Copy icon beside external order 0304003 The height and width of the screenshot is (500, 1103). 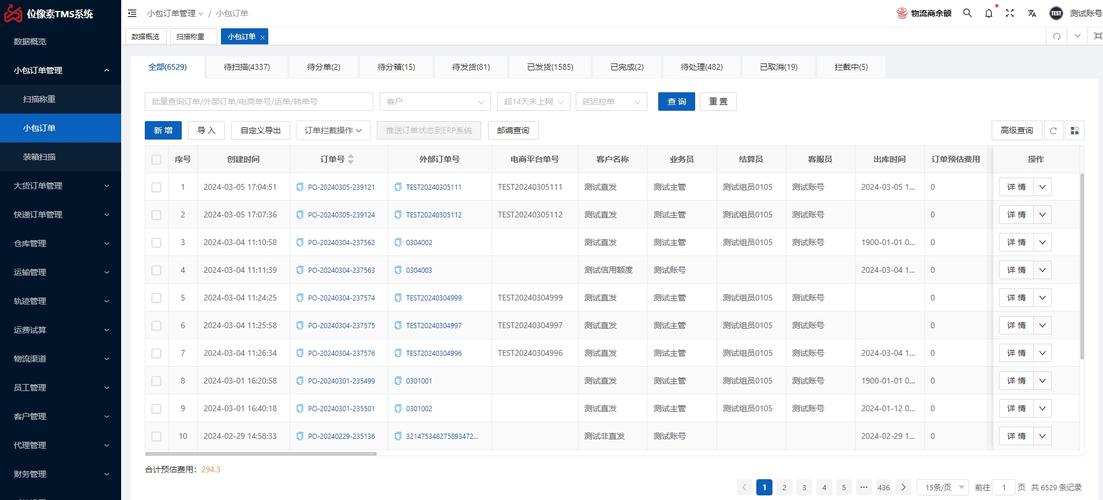pos(398,270)
